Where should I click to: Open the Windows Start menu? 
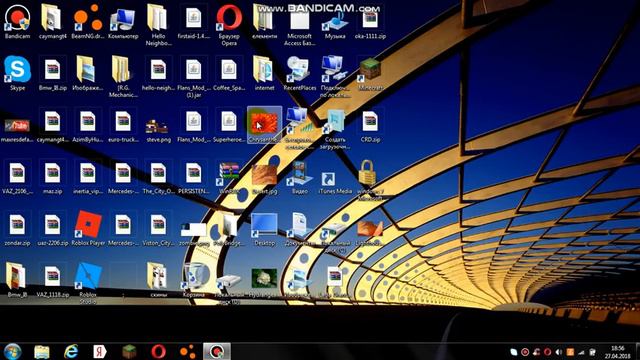coord(12,351)
